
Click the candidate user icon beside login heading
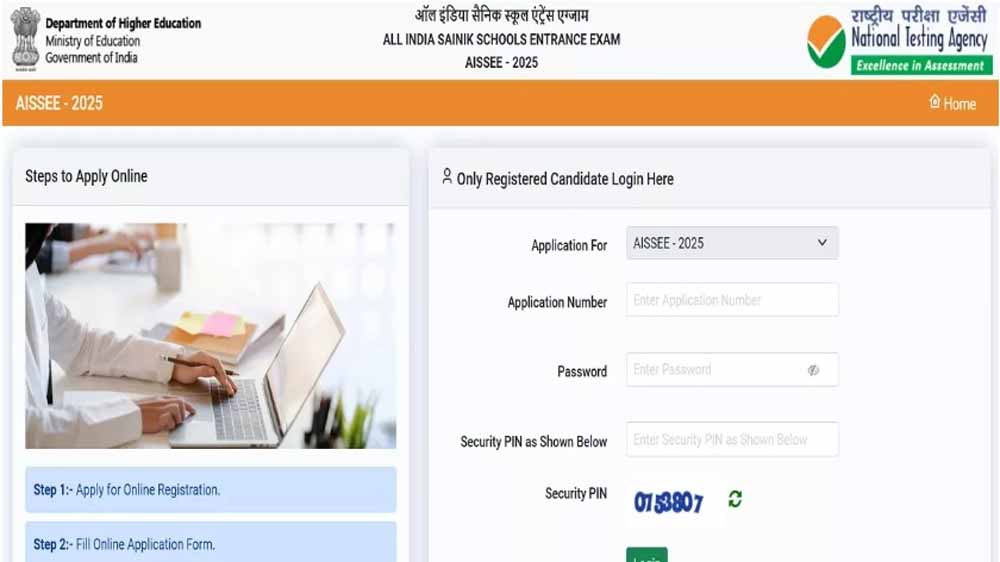tap(447, 177)
